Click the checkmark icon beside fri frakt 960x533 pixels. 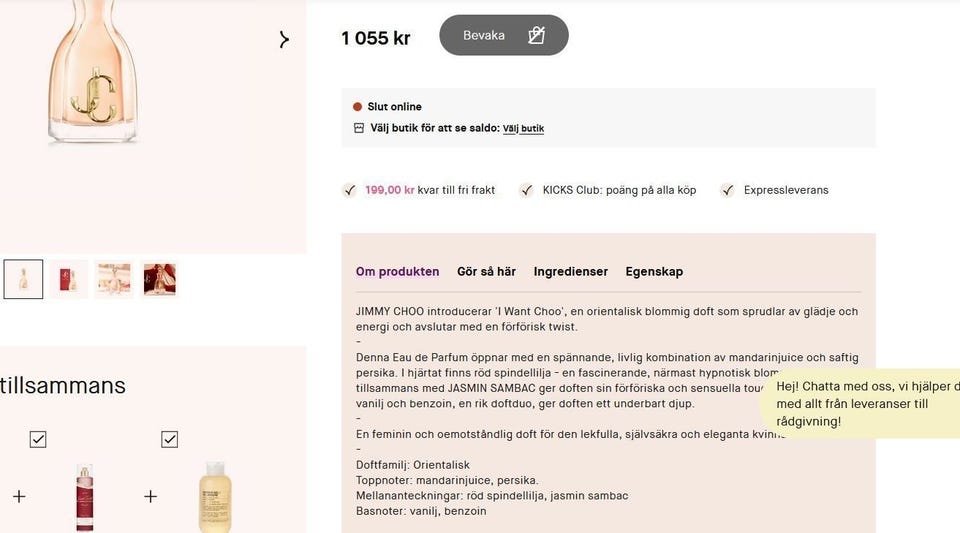coord(349,190)
